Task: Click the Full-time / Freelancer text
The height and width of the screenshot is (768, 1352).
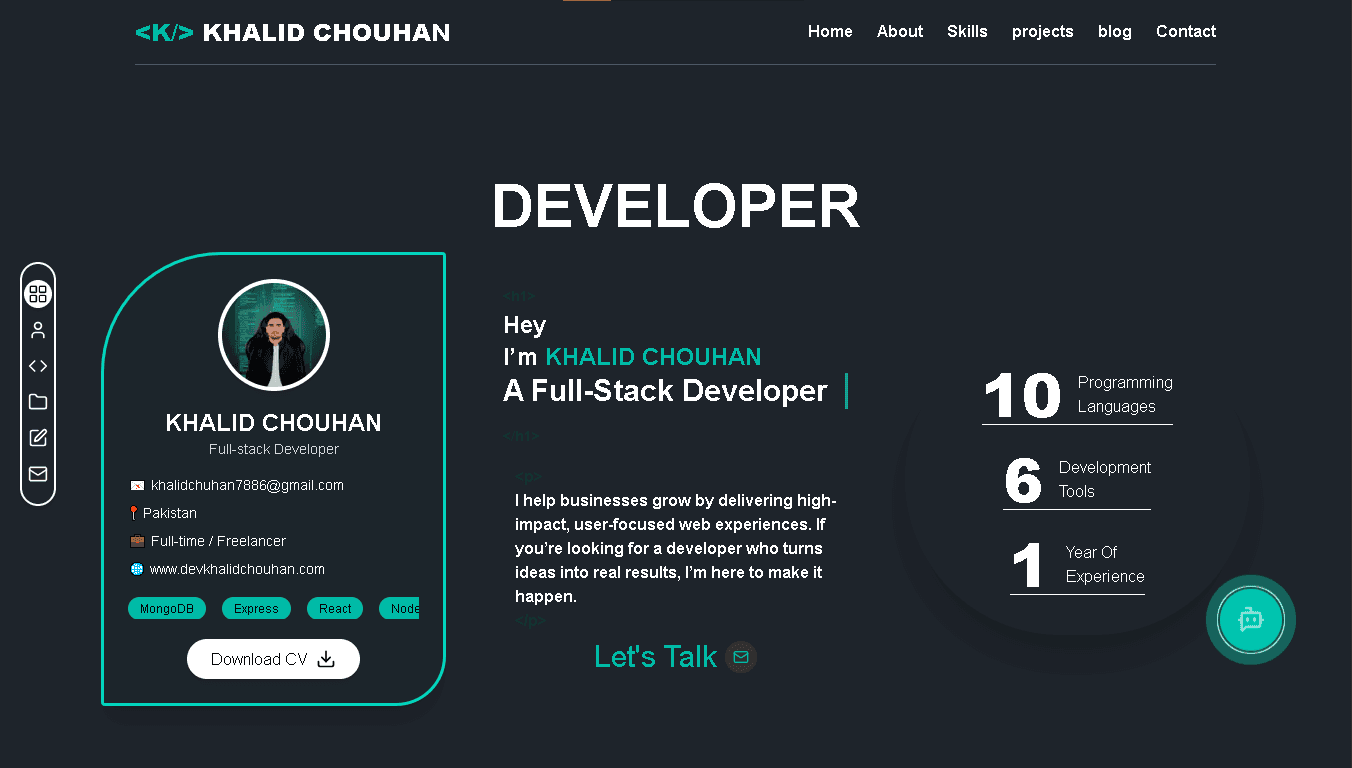Action: (218, 541)
